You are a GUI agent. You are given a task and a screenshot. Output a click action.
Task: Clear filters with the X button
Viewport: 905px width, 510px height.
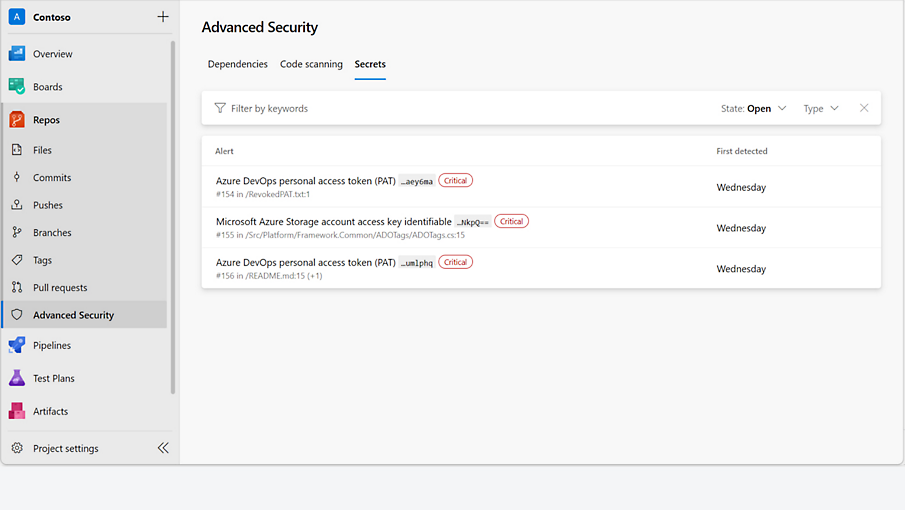coord(864,108)
